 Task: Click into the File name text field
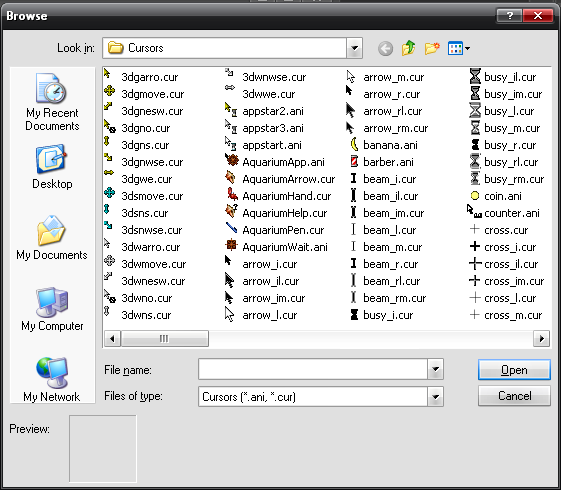[x=313, y=369]
